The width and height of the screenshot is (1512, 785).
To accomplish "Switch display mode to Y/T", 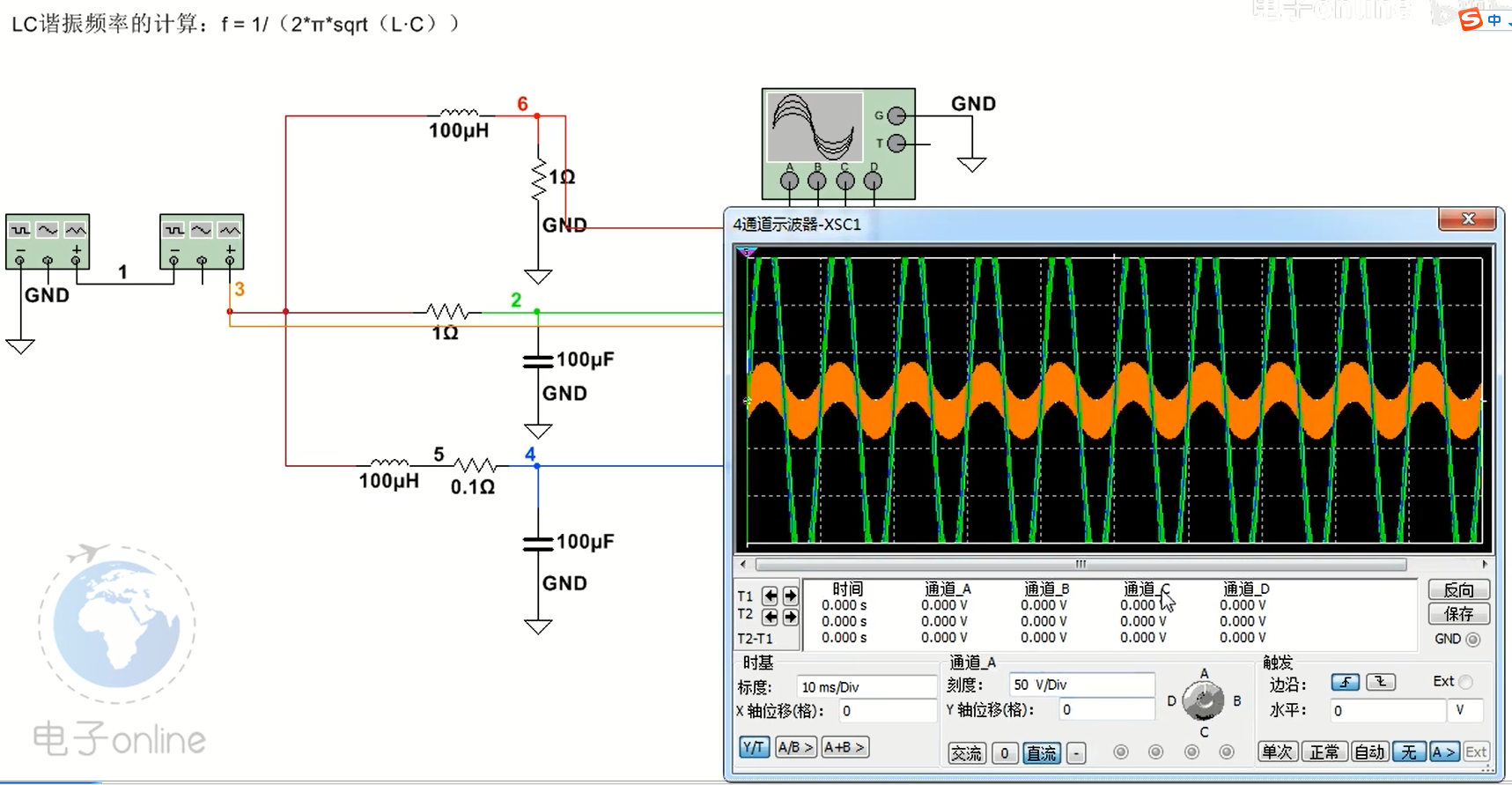I will [754, 747].
